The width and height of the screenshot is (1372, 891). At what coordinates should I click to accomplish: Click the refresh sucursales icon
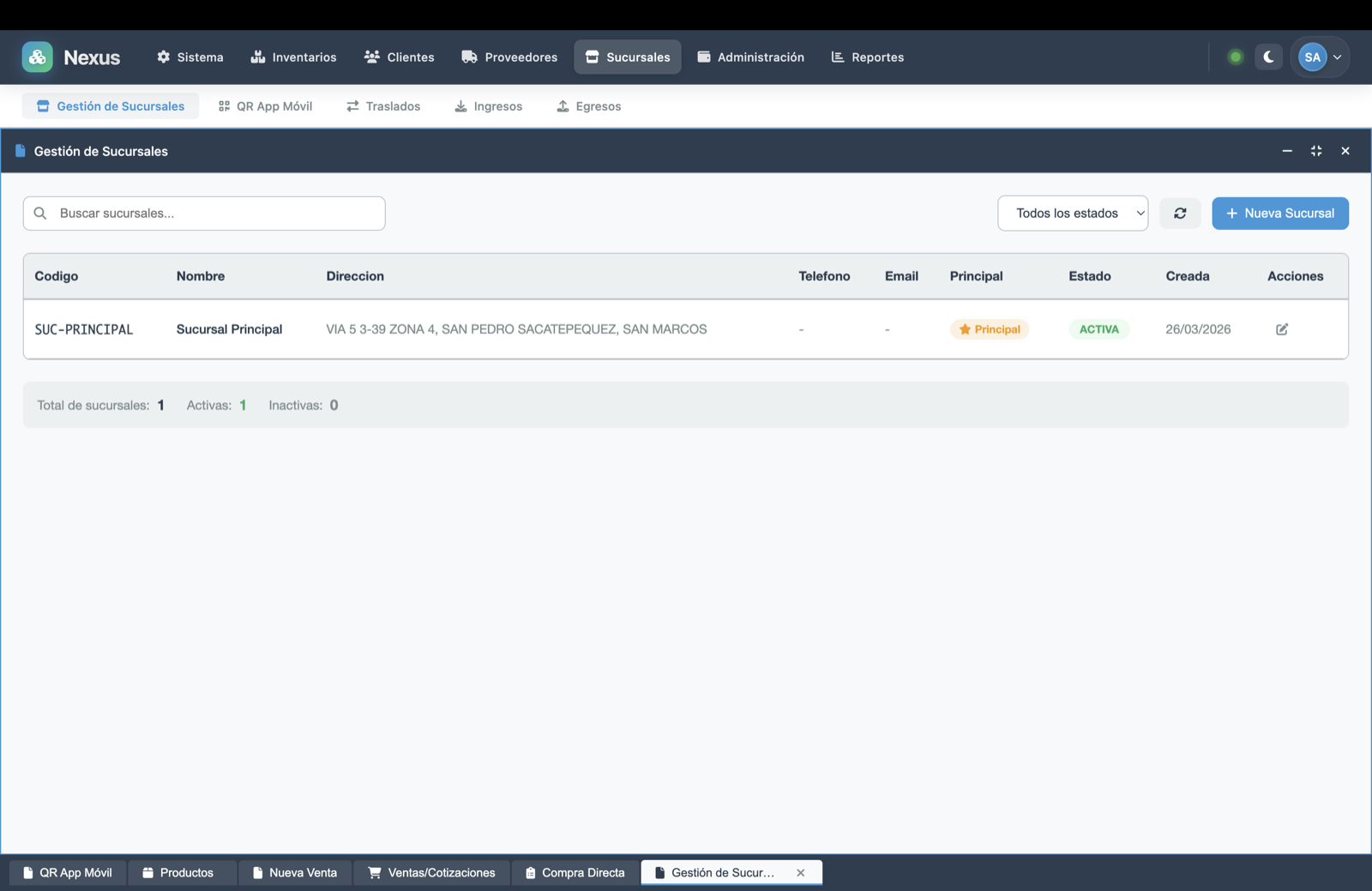pyautogui.click(x=1181, y=213)
